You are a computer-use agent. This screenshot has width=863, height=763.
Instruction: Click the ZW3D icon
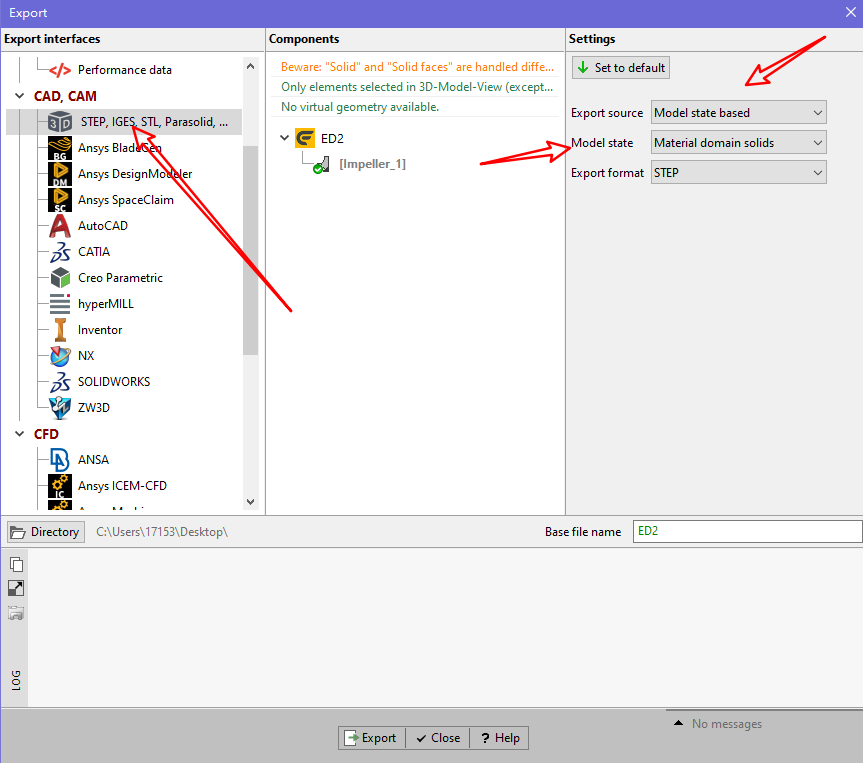(60, 408)
